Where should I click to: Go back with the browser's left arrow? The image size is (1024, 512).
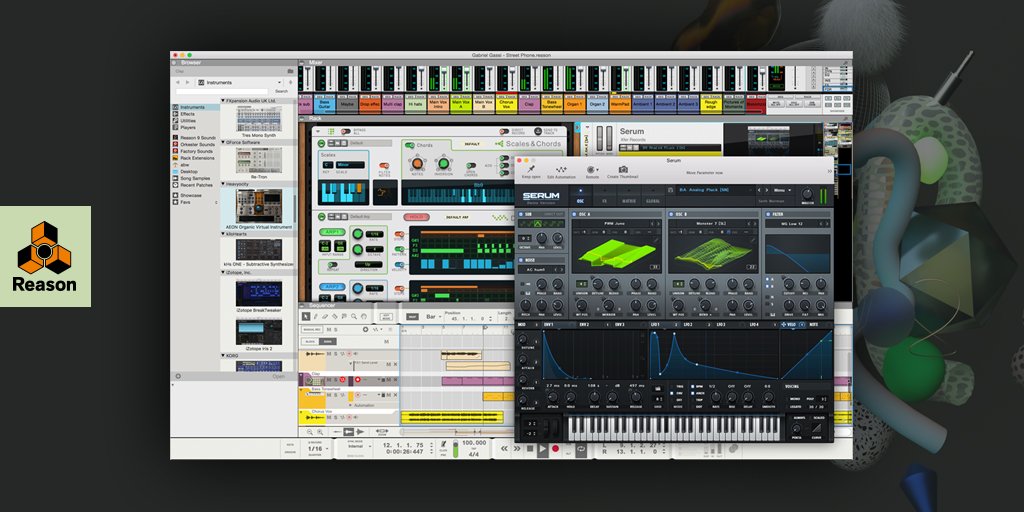(x=178, y=82)
